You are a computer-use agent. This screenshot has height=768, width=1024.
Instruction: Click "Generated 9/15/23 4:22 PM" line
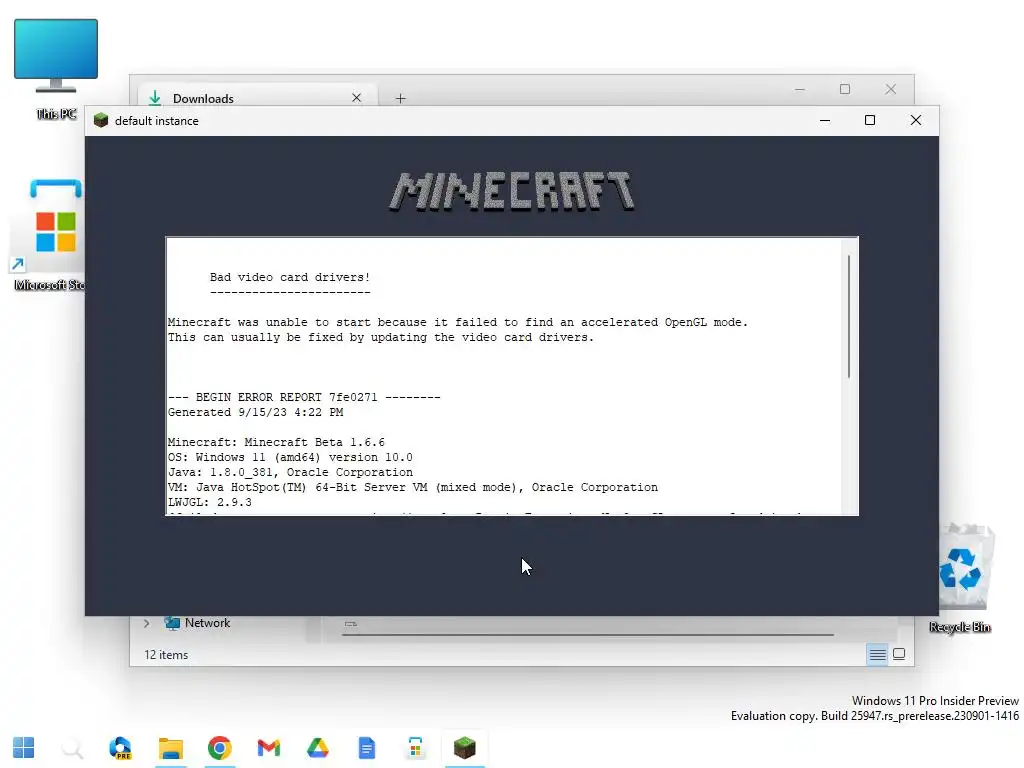click(255, 412)
